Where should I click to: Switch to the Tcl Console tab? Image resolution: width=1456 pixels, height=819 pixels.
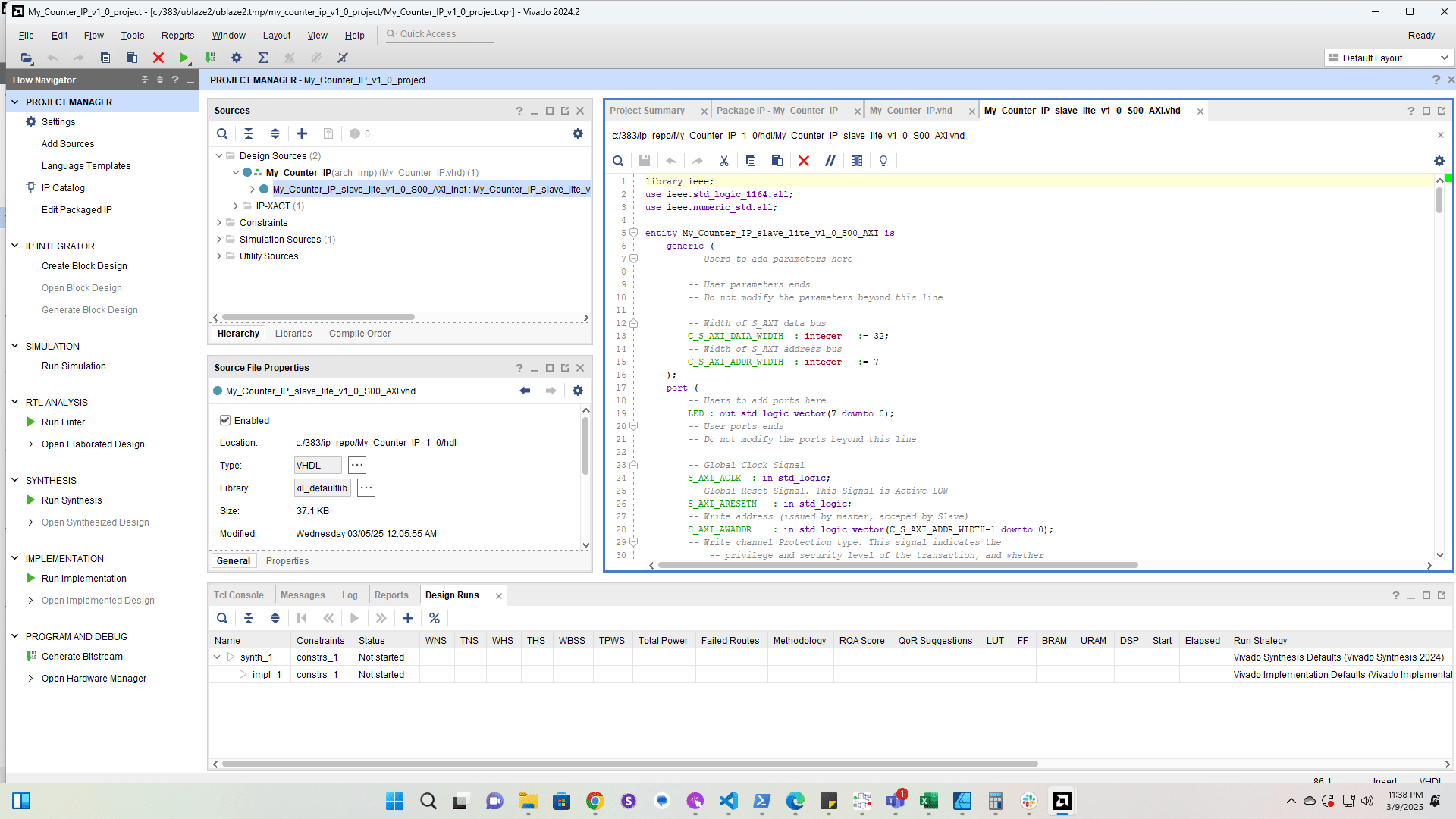tap(238, 595)
